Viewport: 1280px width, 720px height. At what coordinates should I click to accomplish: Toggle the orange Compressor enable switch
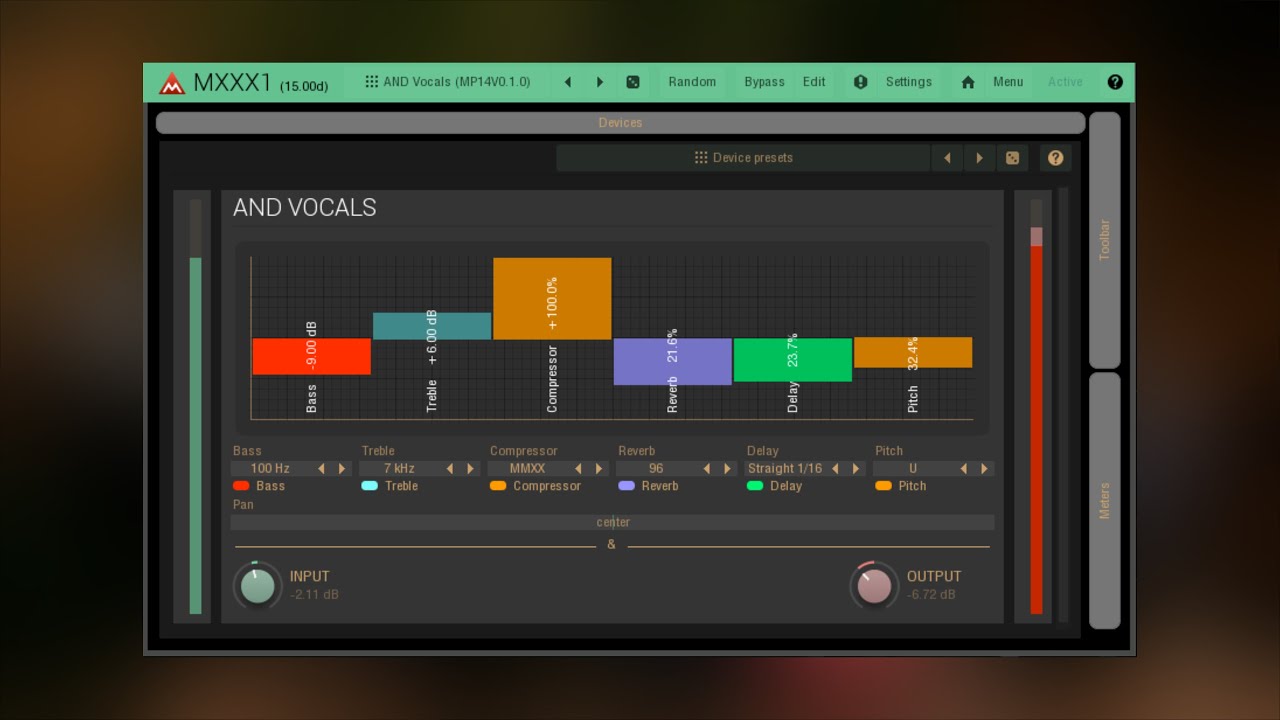(x=498, y=486)
